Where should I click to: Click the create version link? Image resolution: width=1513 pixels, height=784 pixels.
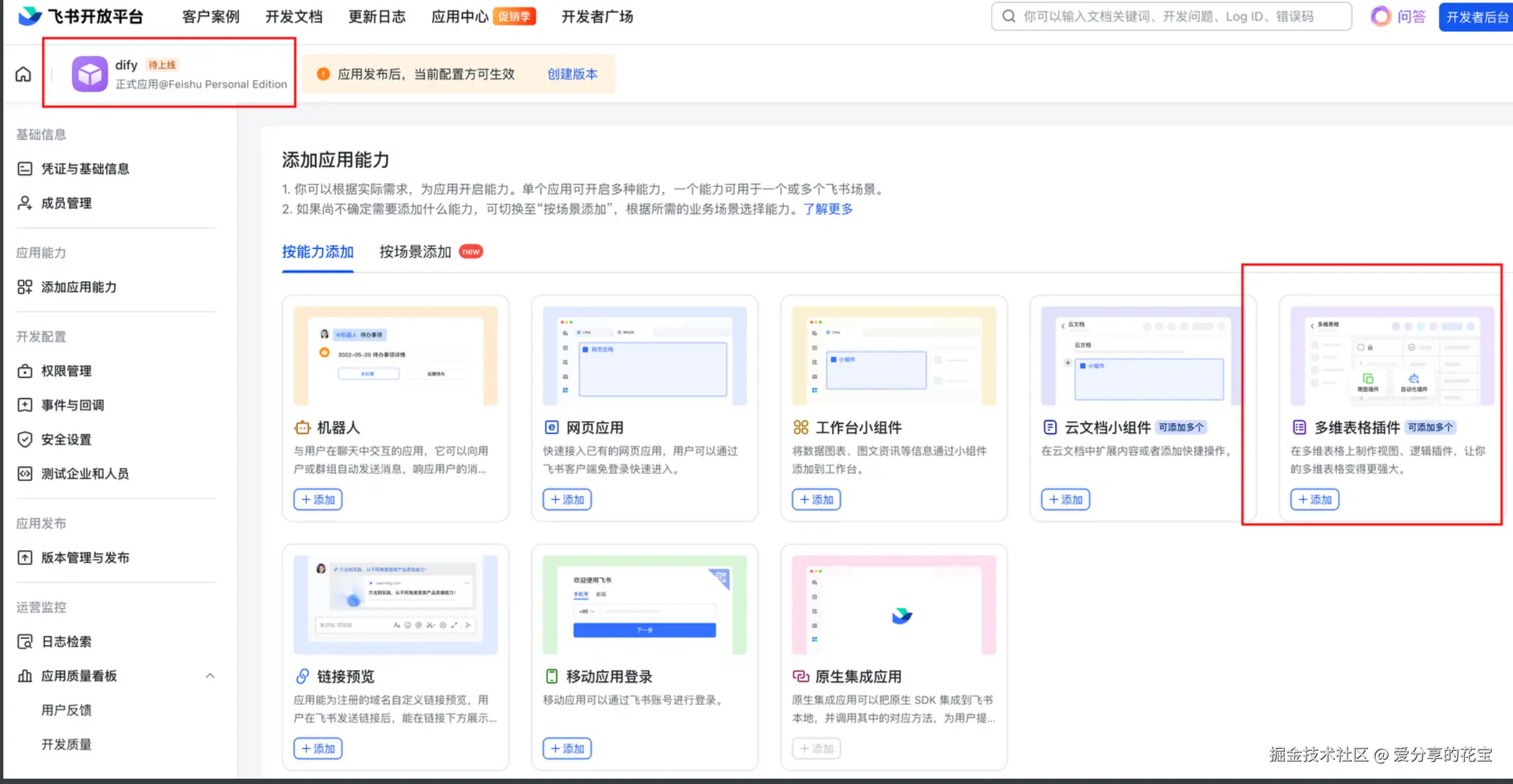(572, 74)
